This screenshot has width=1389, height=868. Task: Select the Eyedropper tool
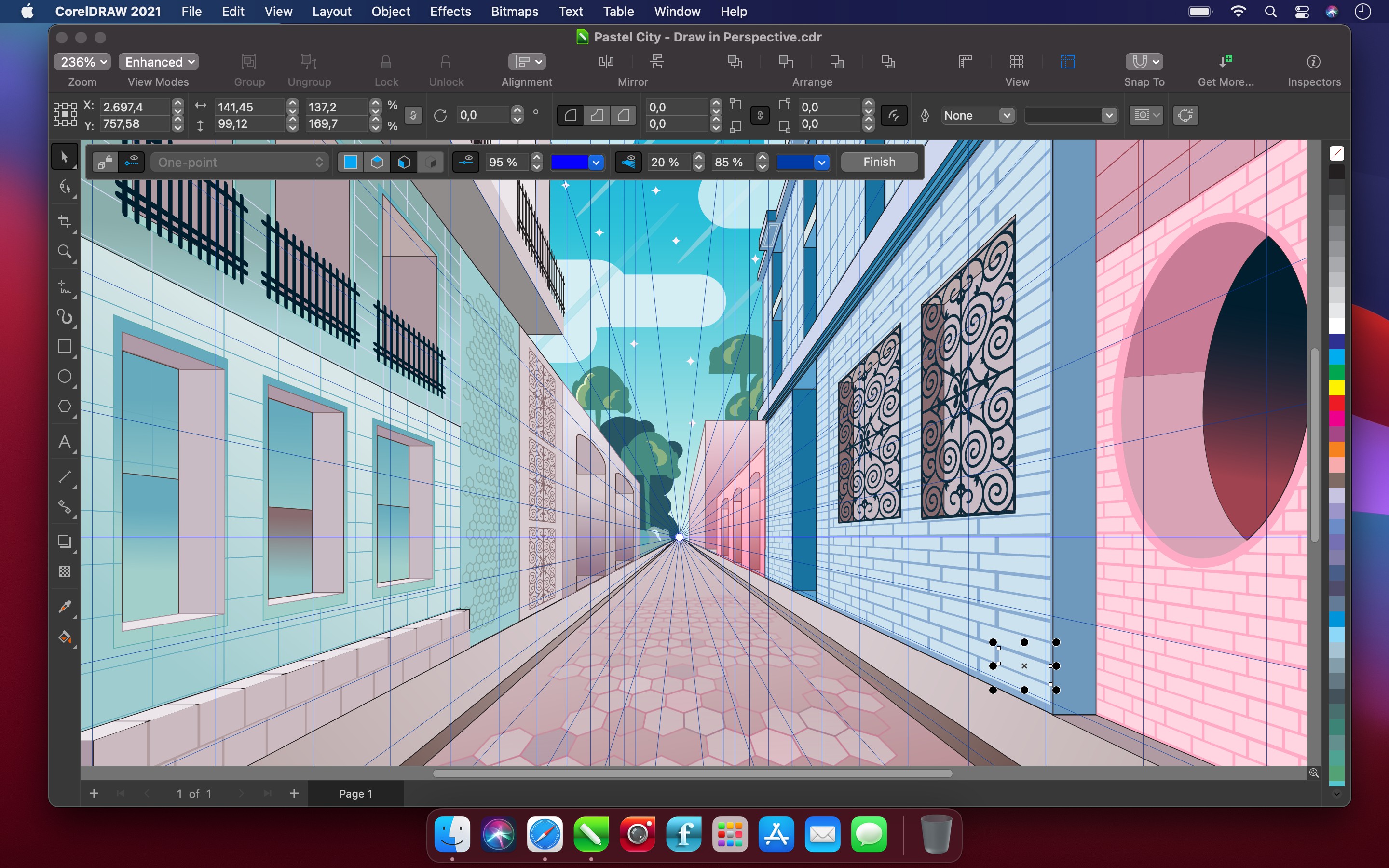[x=65, y=606]
